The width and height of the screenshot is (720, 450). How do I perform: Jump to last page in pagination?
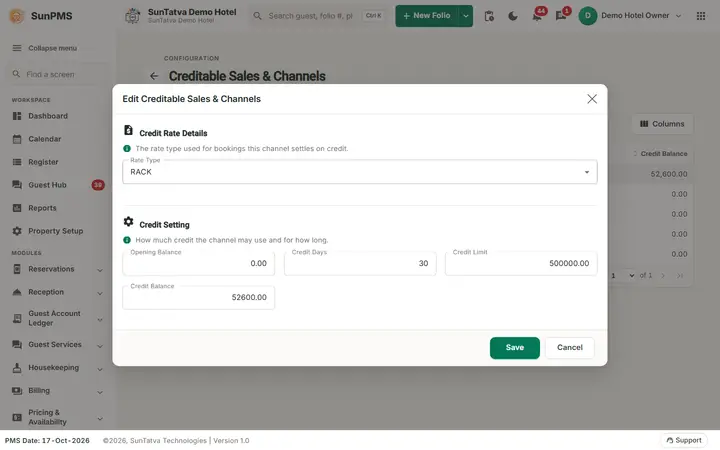[680, 276]
